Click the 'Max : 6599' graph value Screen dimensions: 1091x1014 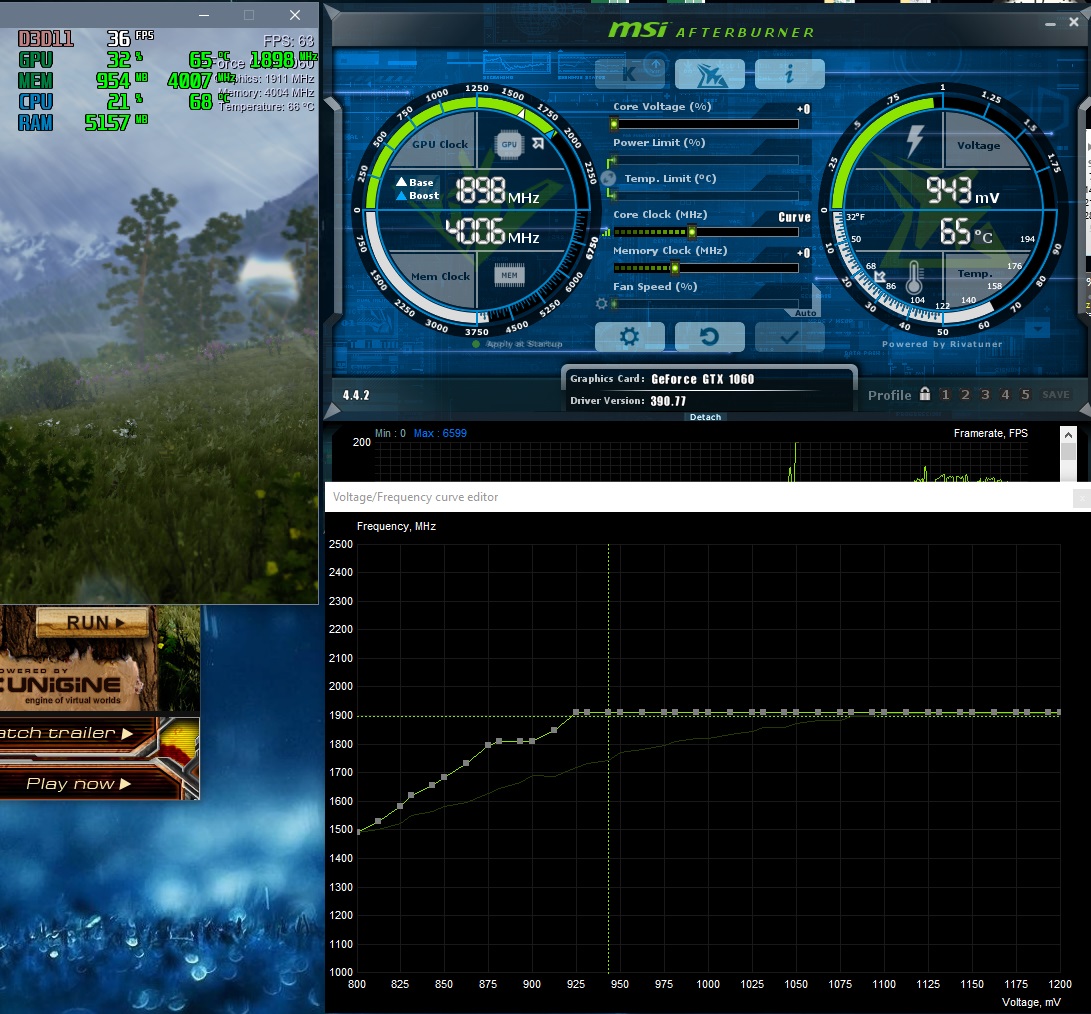(440, 433)
